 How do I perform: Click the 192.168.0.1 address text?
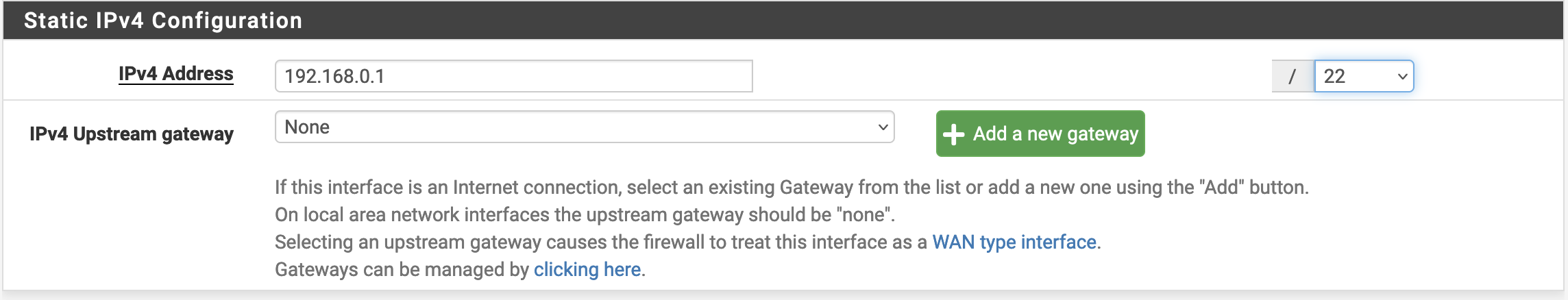coord(334,76)
